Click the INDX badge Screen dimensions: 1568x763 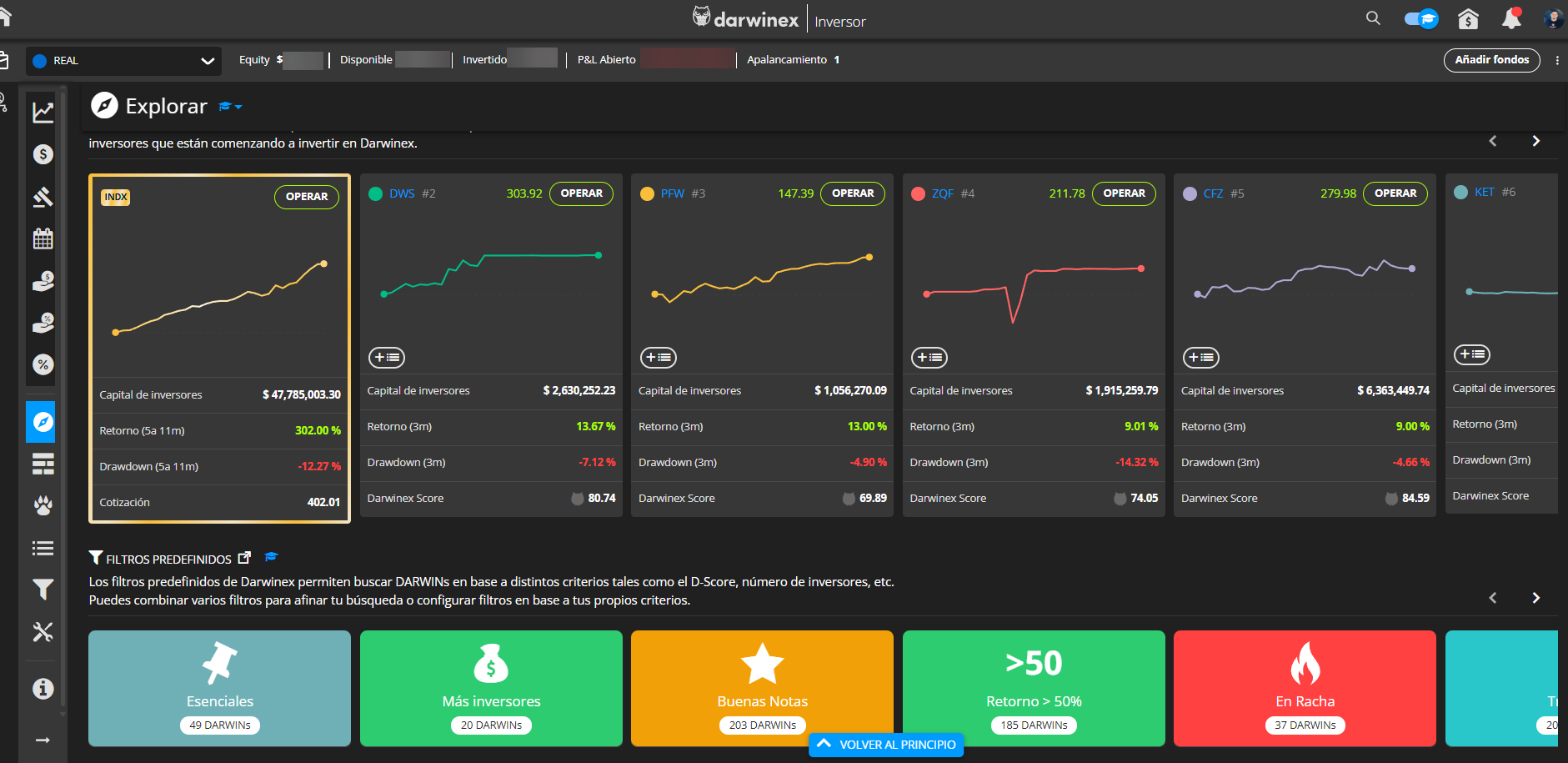(x=116, y=198)
